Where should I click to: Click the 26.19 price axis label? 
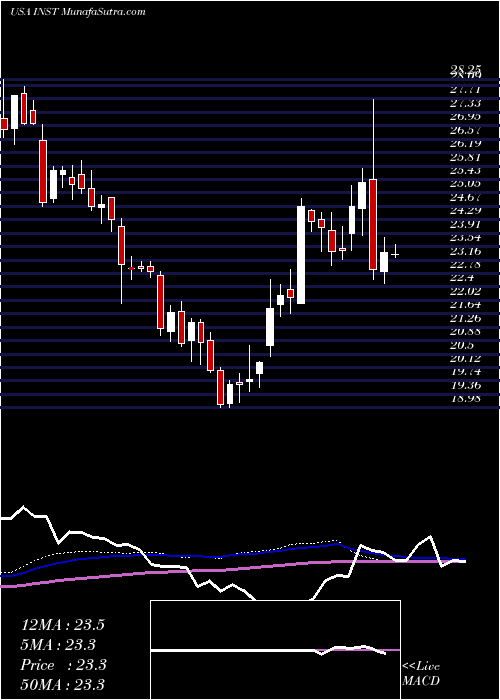pos(465,143)
